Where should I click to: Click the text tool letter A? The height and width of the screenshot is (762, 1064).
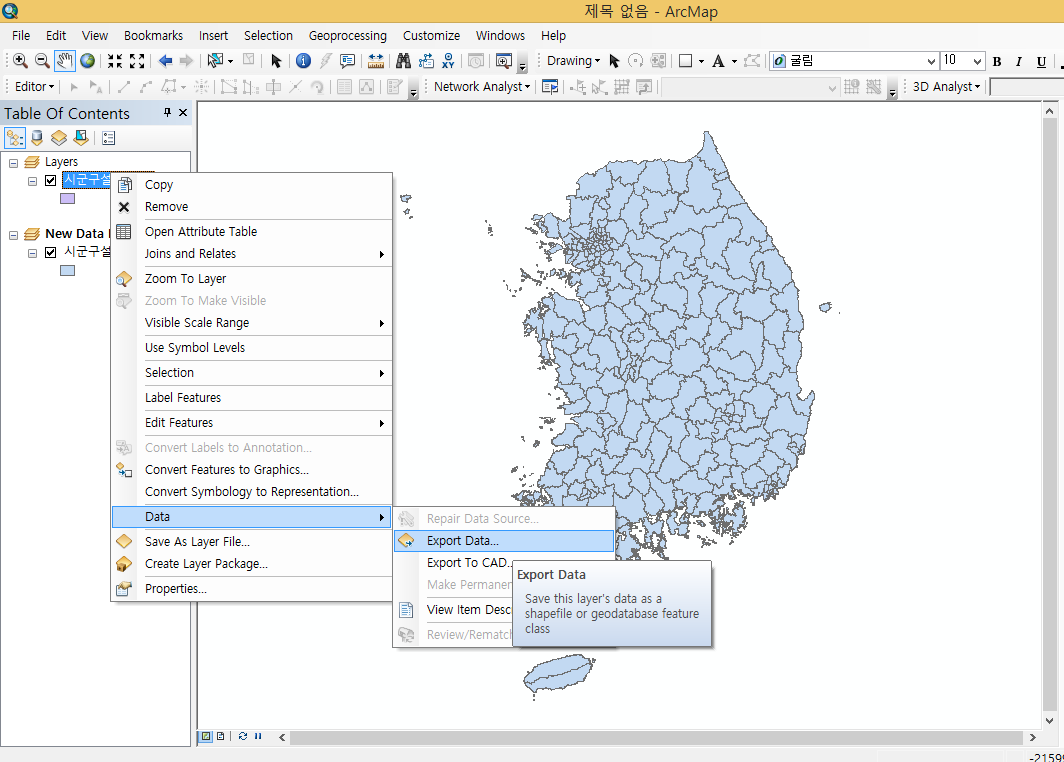(x=718, y=60)
